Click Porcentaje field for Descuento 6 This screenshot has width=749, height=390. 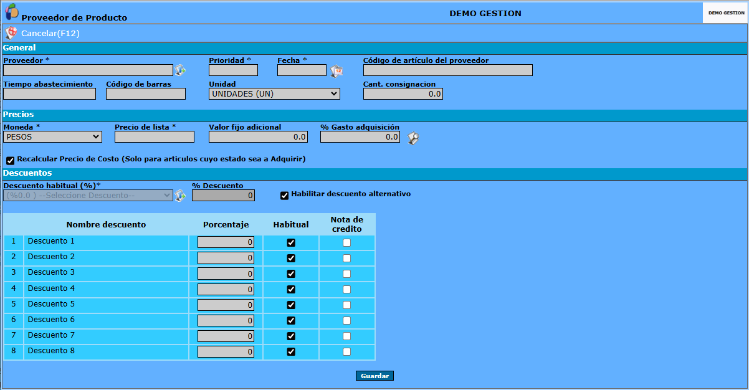point(225,320)
